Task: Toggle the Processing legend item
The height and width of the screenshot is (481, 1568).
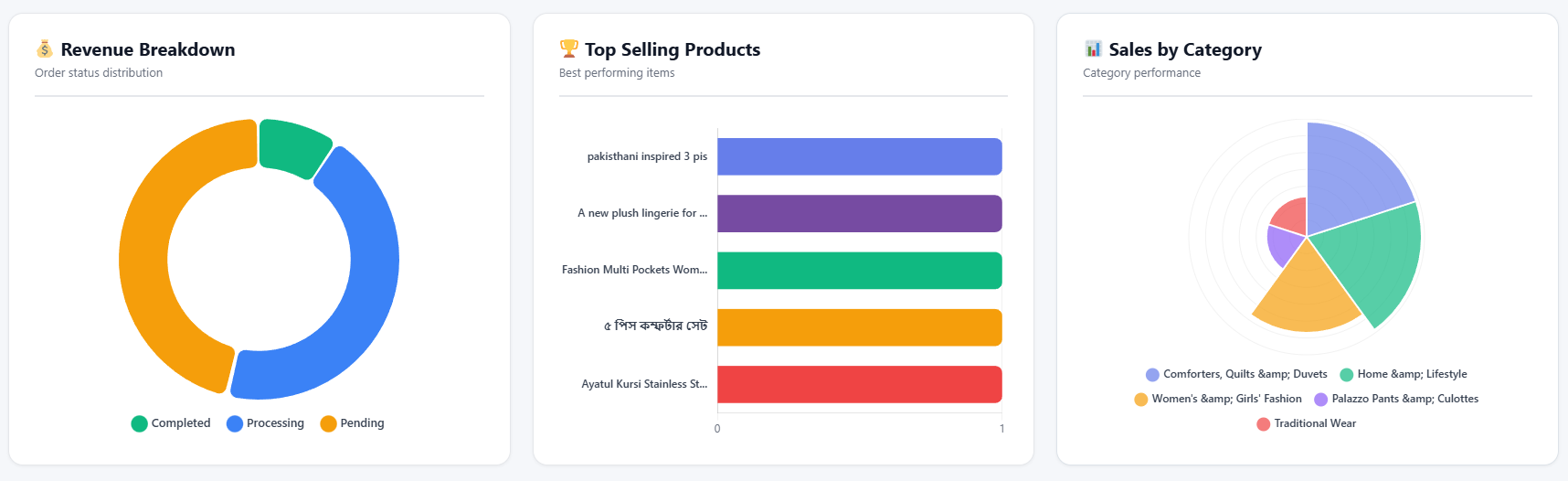Action: (x=265, y=423)
